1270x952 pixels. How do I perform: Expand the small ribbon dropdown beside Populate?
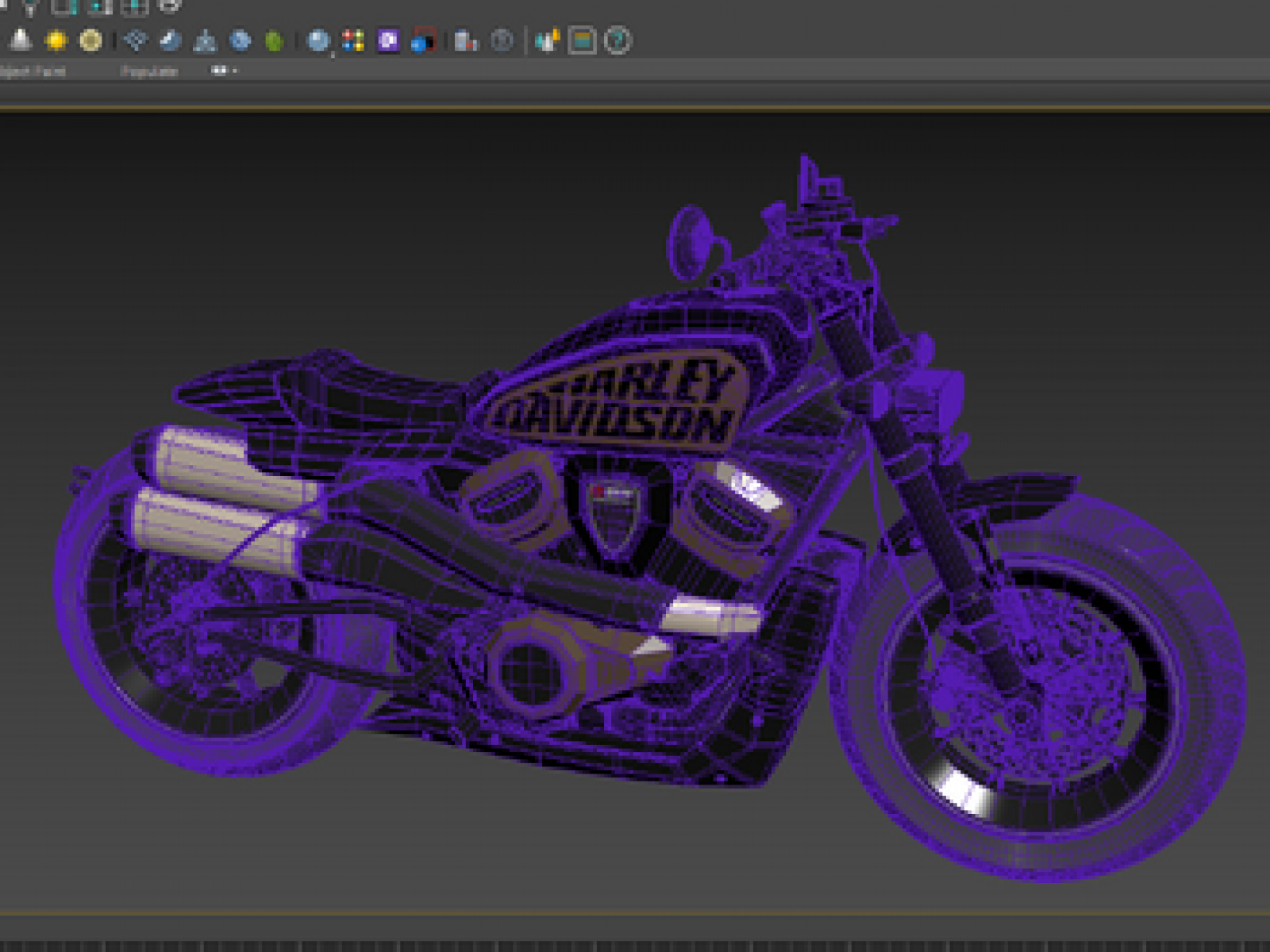(x=224, y=71)
